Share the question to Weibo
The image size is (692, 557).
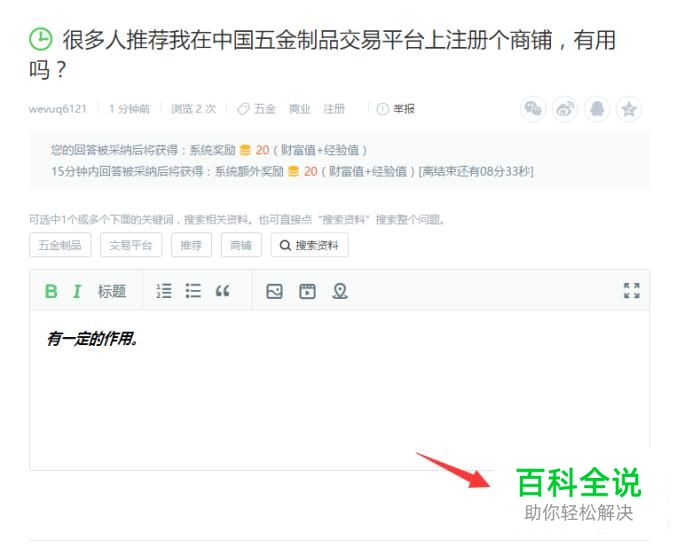(x=565, y=109)
